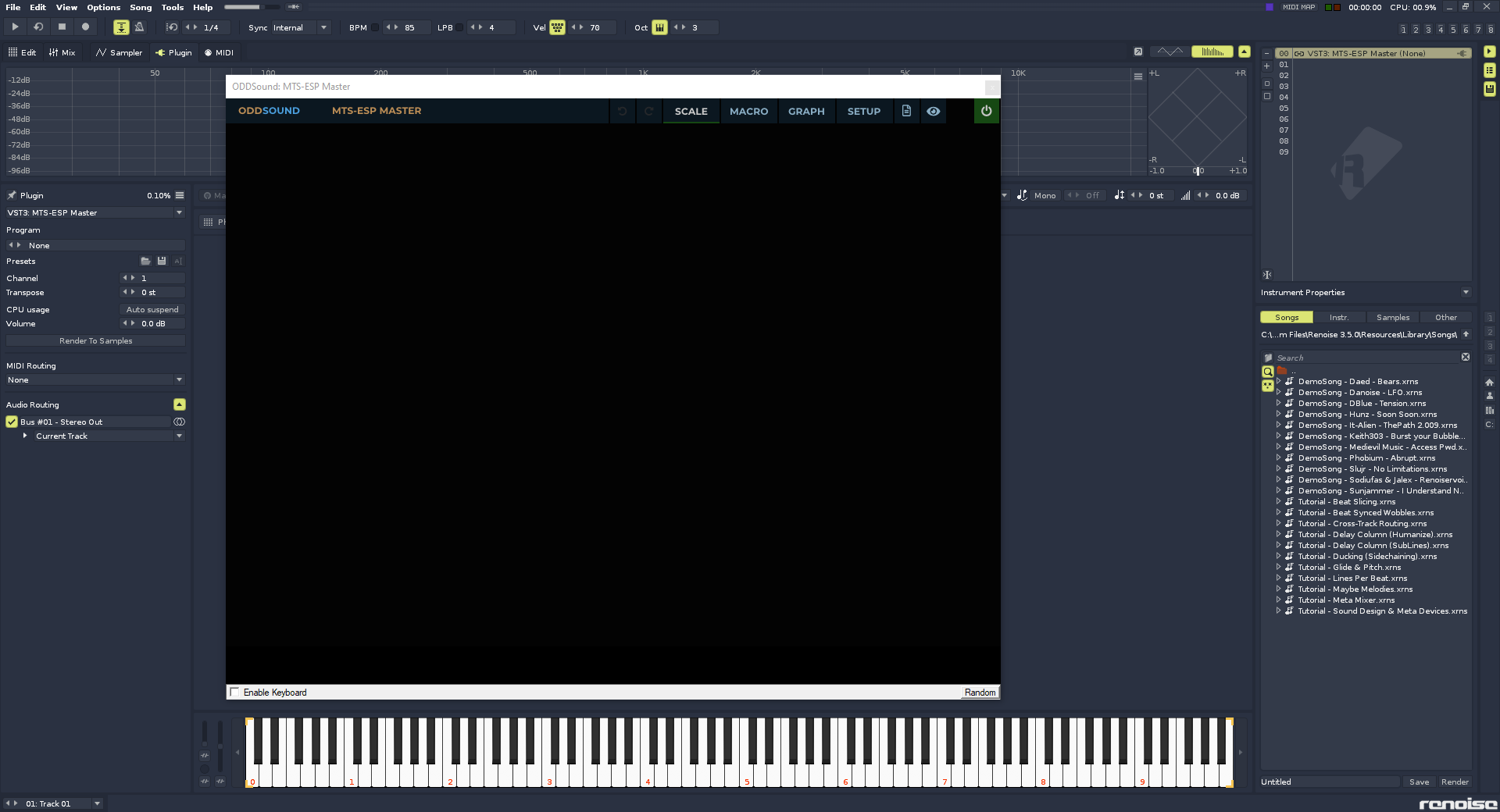The image size is (1500, 812).
Task: Open the File menu
Action: pyautogui.click(x=13, y=7)
